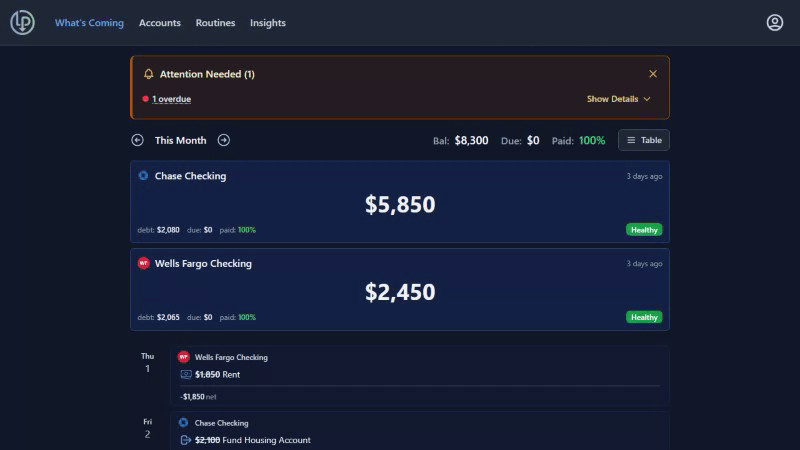
Task: Dismiss the Attention Needed alert
Action: [653, 74]
